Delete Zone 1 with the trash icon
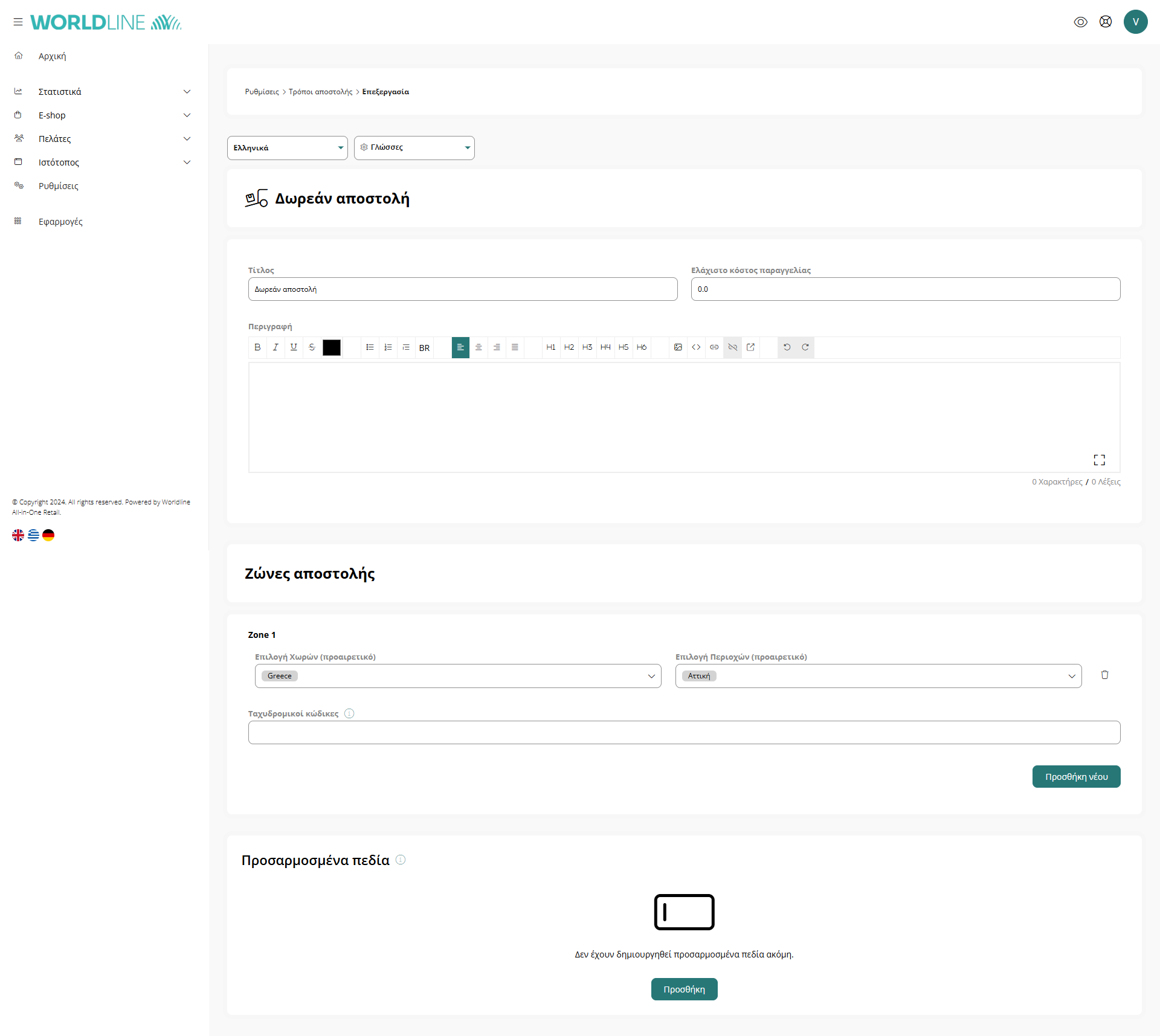Screen dimensions: 1160x1036 tap(1104, 675)
